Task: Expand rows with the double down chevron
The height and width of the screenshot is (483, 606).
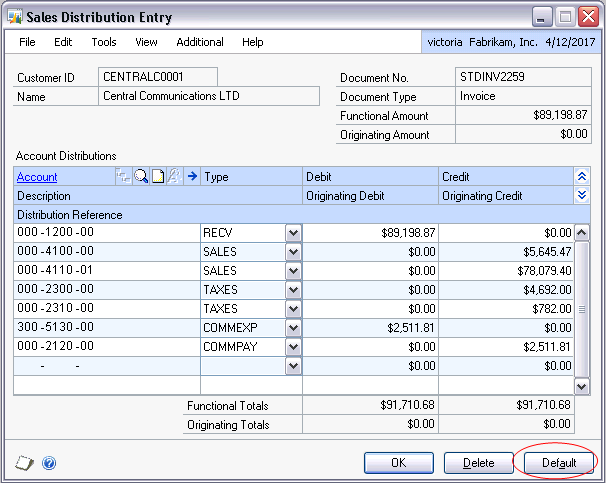Action: 582,196
